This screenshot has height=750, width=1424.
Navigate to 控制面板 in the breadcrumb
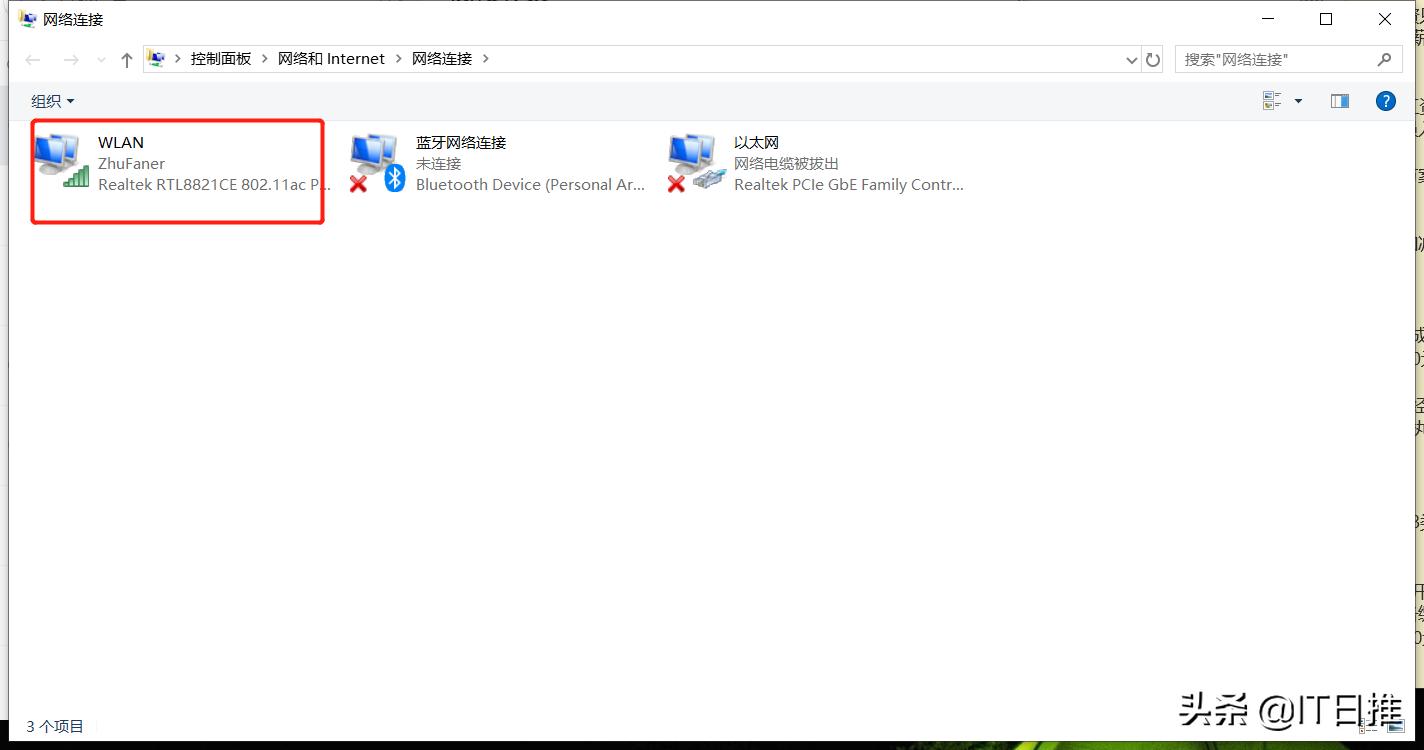coord(220,59)
